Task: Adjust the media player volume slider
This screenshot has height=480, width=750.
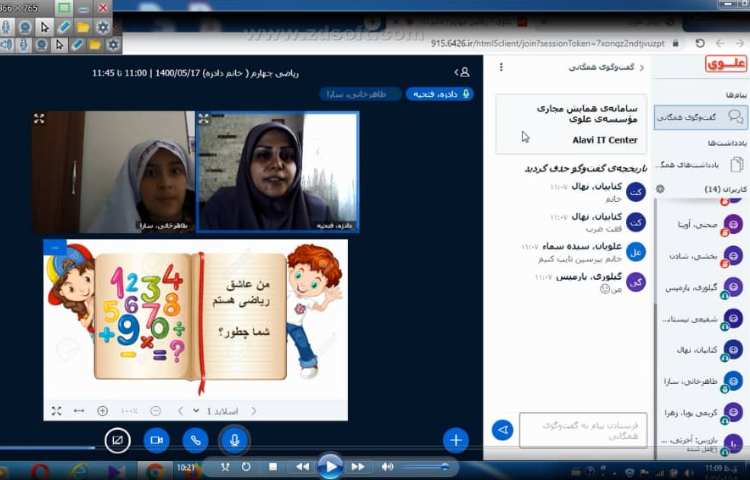Action: click(425, 467)
